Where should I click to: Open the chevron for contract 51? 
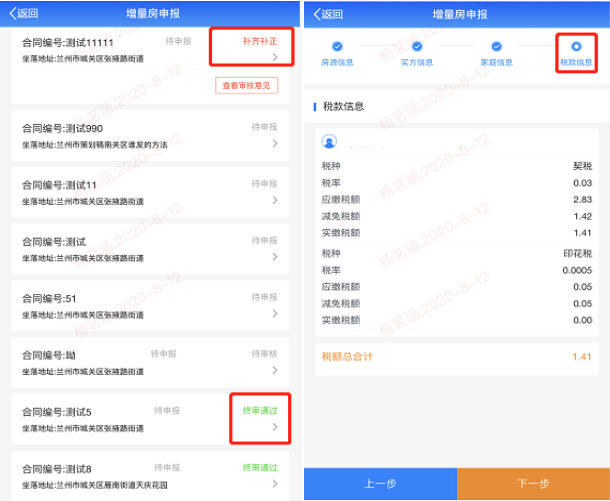pyautogui.click(x=275, y=314)
